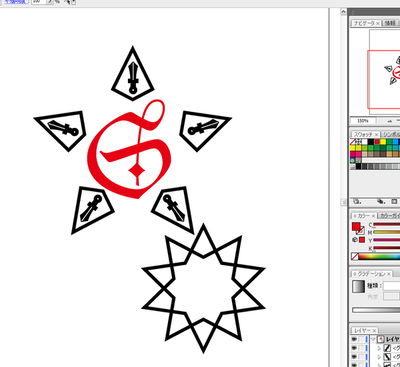Open the swatch libraries menu icon
400x367 pixels.
tap(357, 201)
